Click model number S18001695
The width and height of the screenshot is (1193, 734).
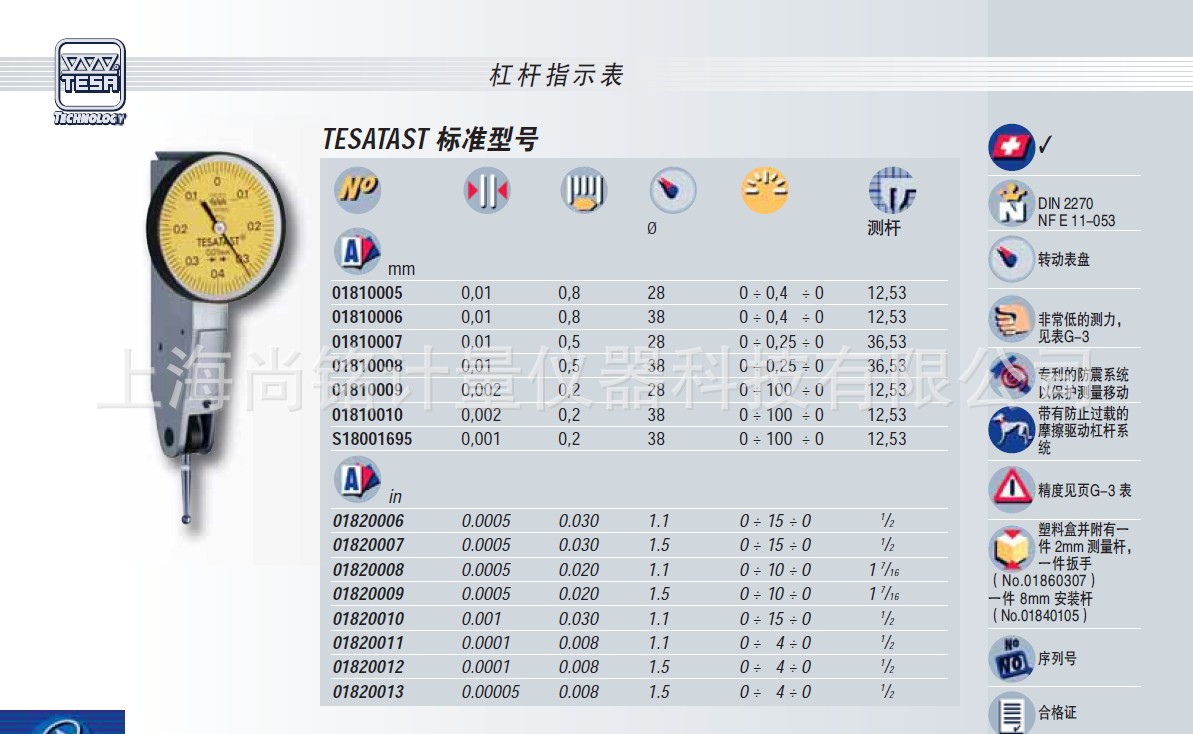pyautogui.click(x=372, y=439)
